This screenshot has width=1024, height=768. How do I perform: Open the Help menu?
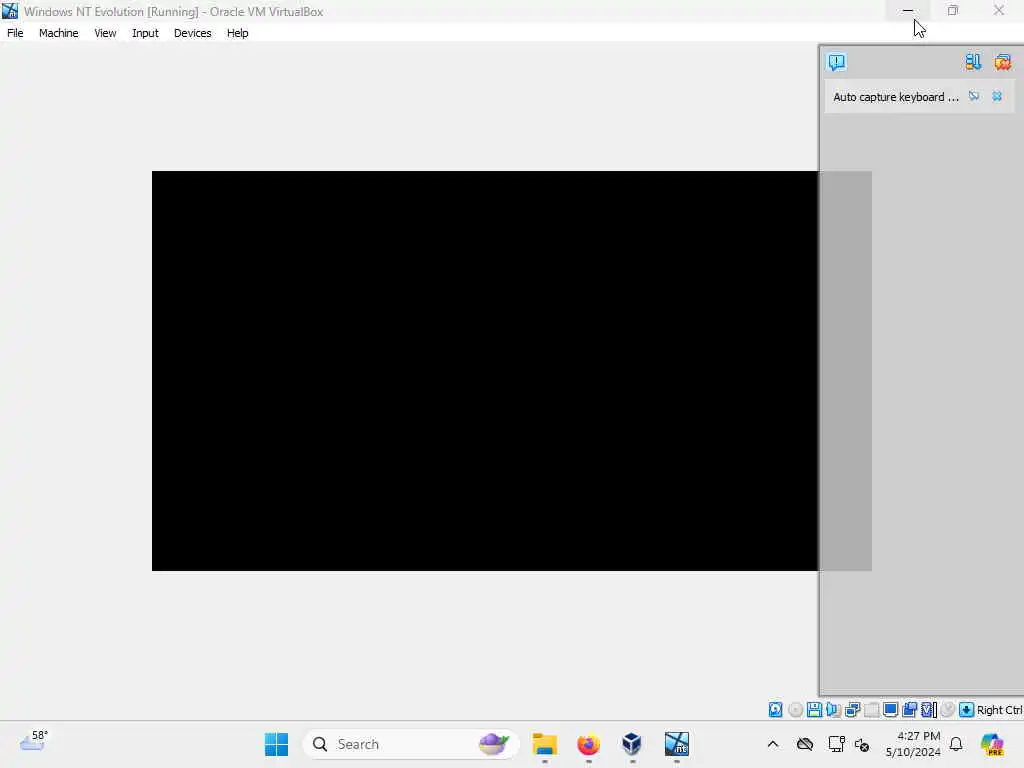238,33
